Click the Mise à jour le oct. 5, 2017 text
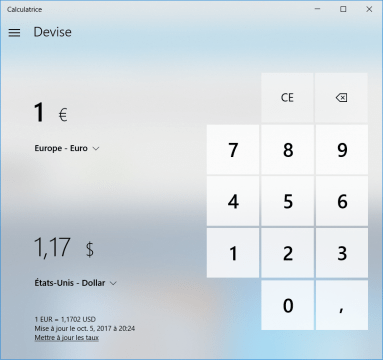The height and width of the screenshot is (360, 383). tap(85, 328)
